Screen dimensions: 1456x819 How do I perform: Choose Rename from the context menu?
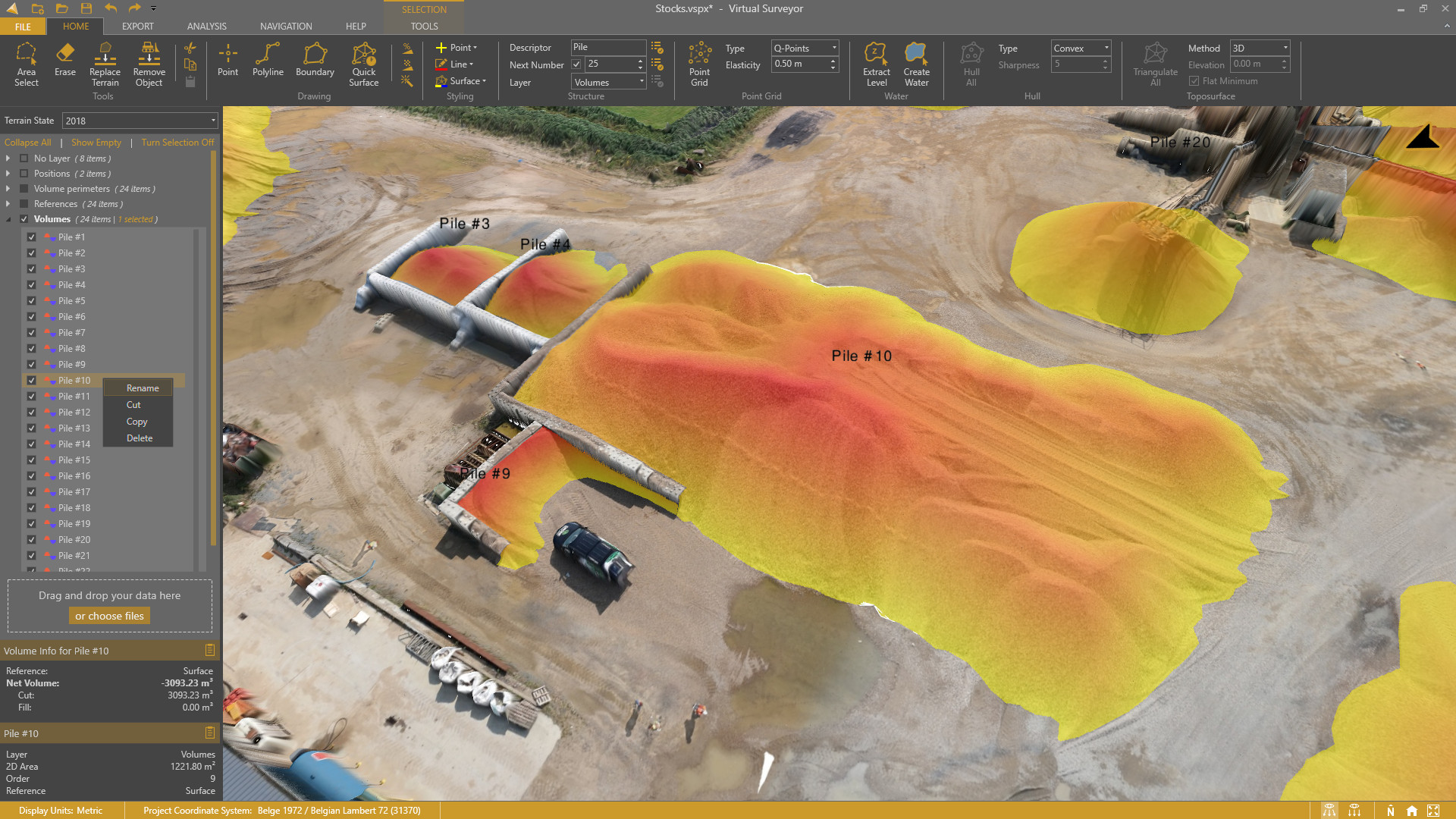(143, 388)
